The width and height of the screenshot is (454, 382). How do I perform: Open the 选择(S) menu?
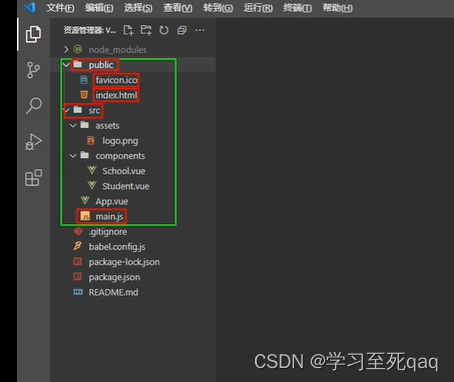[138, 8]
